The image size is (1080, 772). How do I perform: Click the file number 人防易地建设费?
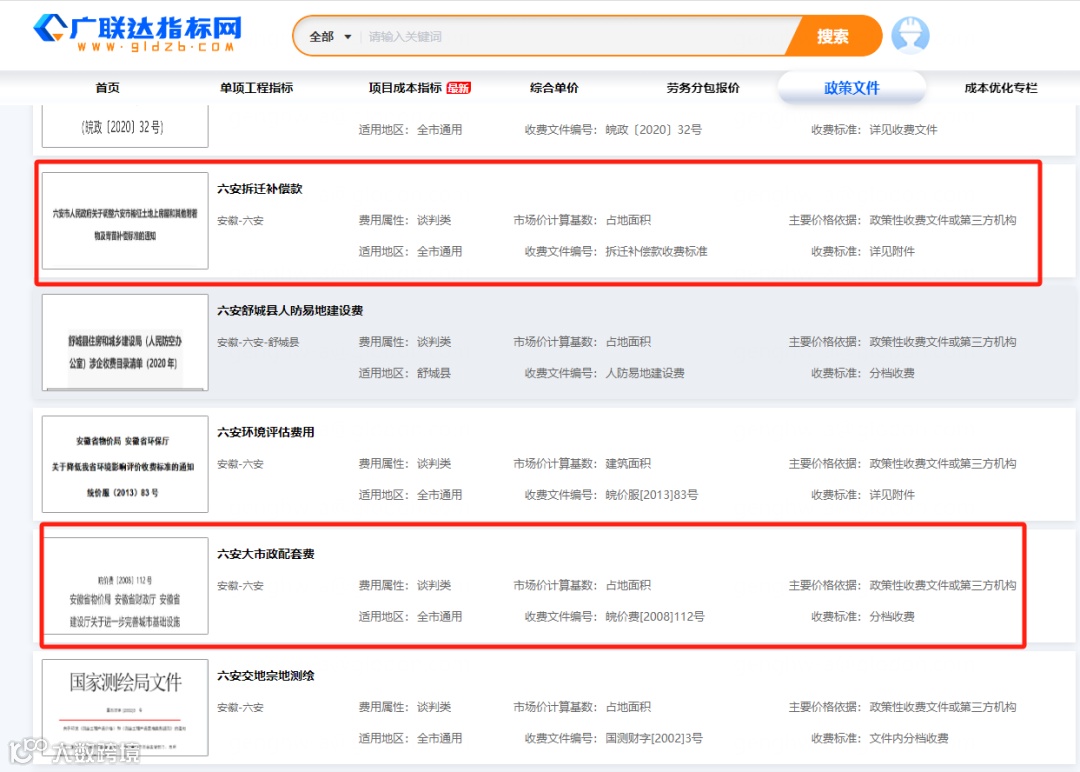pos(645,373)
